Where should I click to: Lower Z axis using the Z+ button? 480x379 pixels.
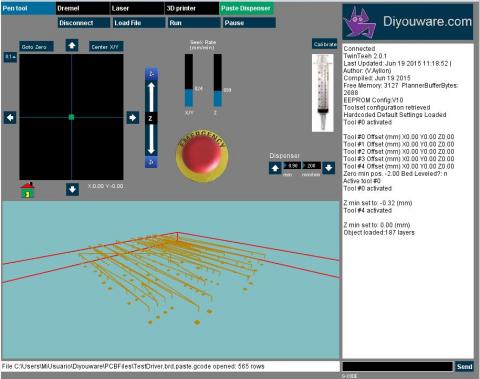[x=151, y=162]
